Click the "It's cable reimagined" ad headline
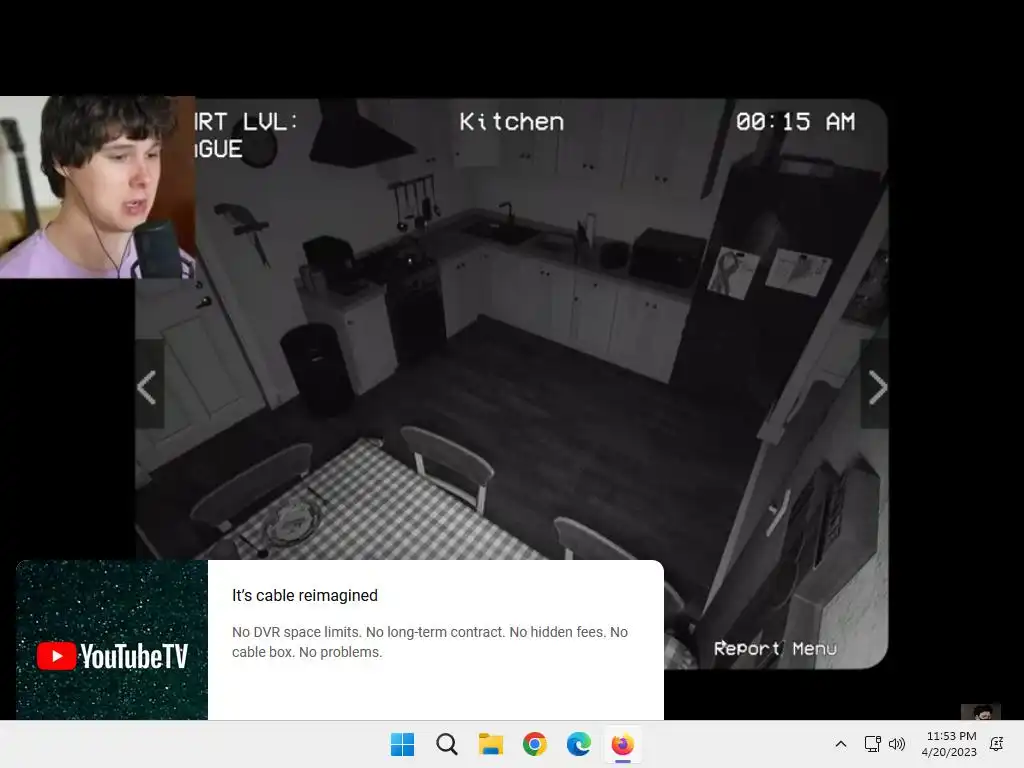This screenshot has height=768, width=1024. coord(305,596)
